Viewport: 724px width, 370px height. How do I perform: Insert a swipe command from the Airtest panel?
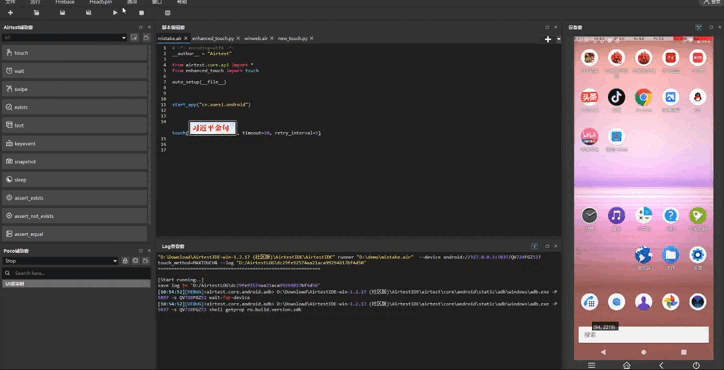tap(75, 89)
